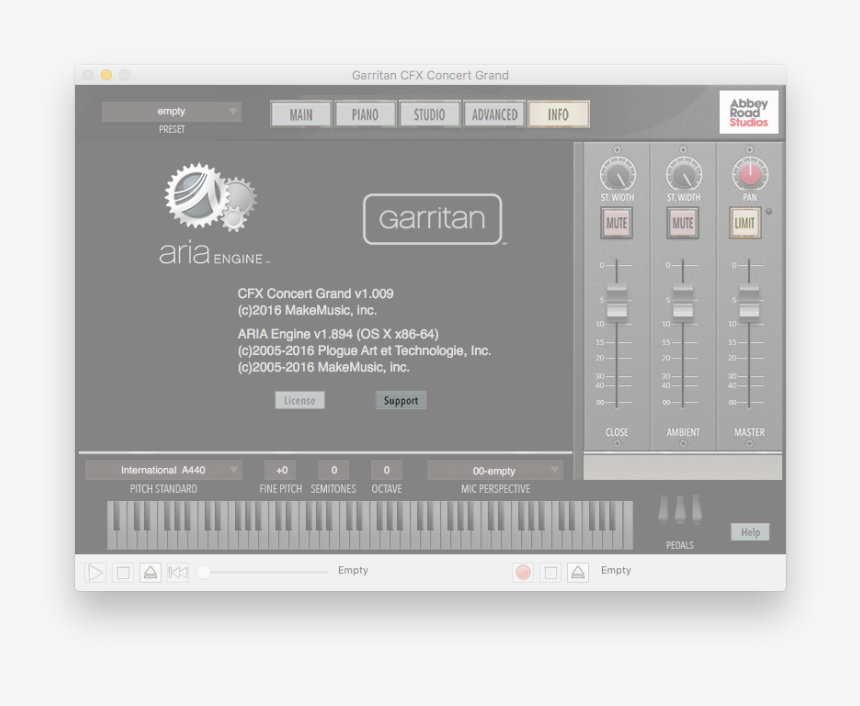Click the empty display panel under the mixer
Image resolution: width=860 pixels, height=706 pixels.
coord(683,467)
